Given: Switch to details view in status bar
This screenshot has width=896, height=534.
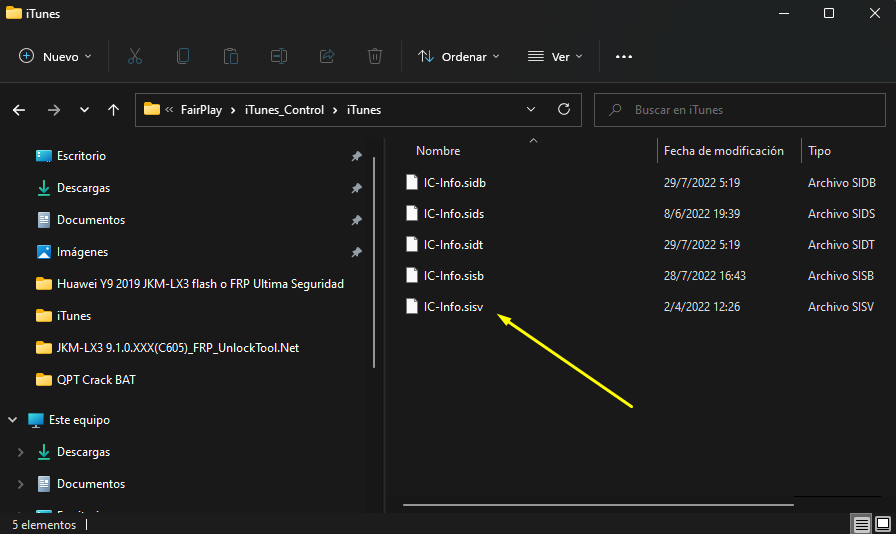Looking at the screenshot, I should click(861, 524).
